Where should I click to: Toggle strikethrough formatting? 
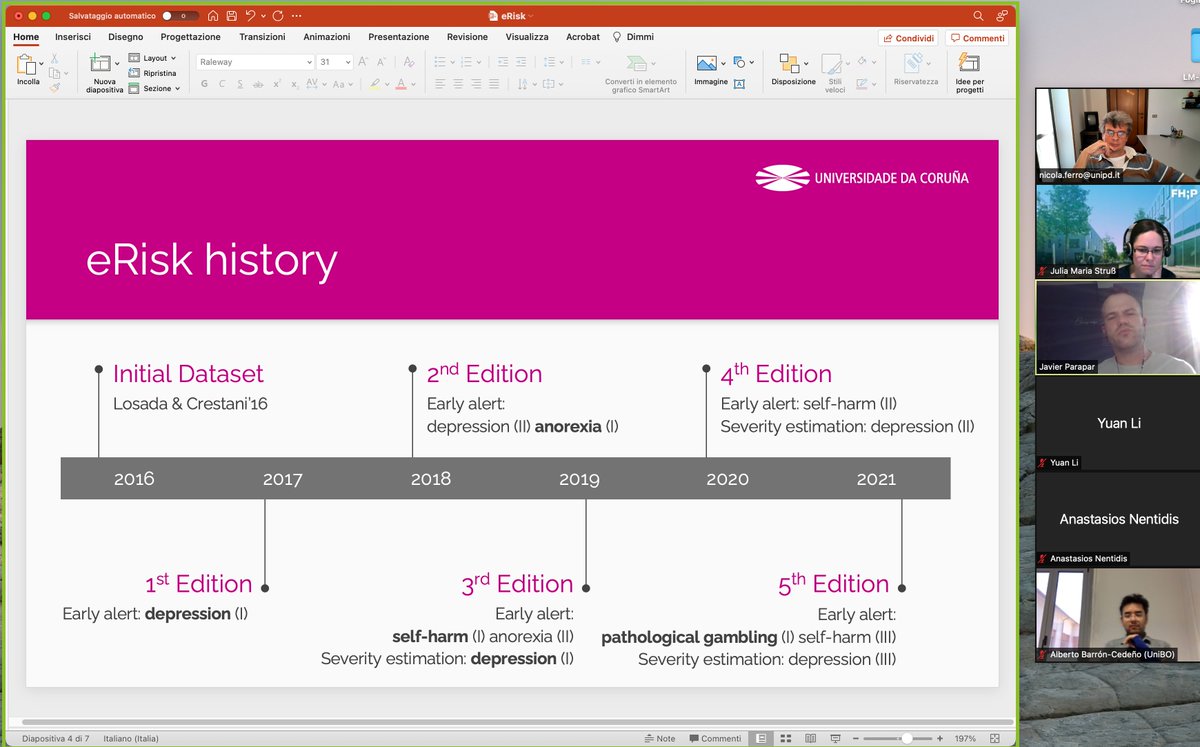[258, 84]
